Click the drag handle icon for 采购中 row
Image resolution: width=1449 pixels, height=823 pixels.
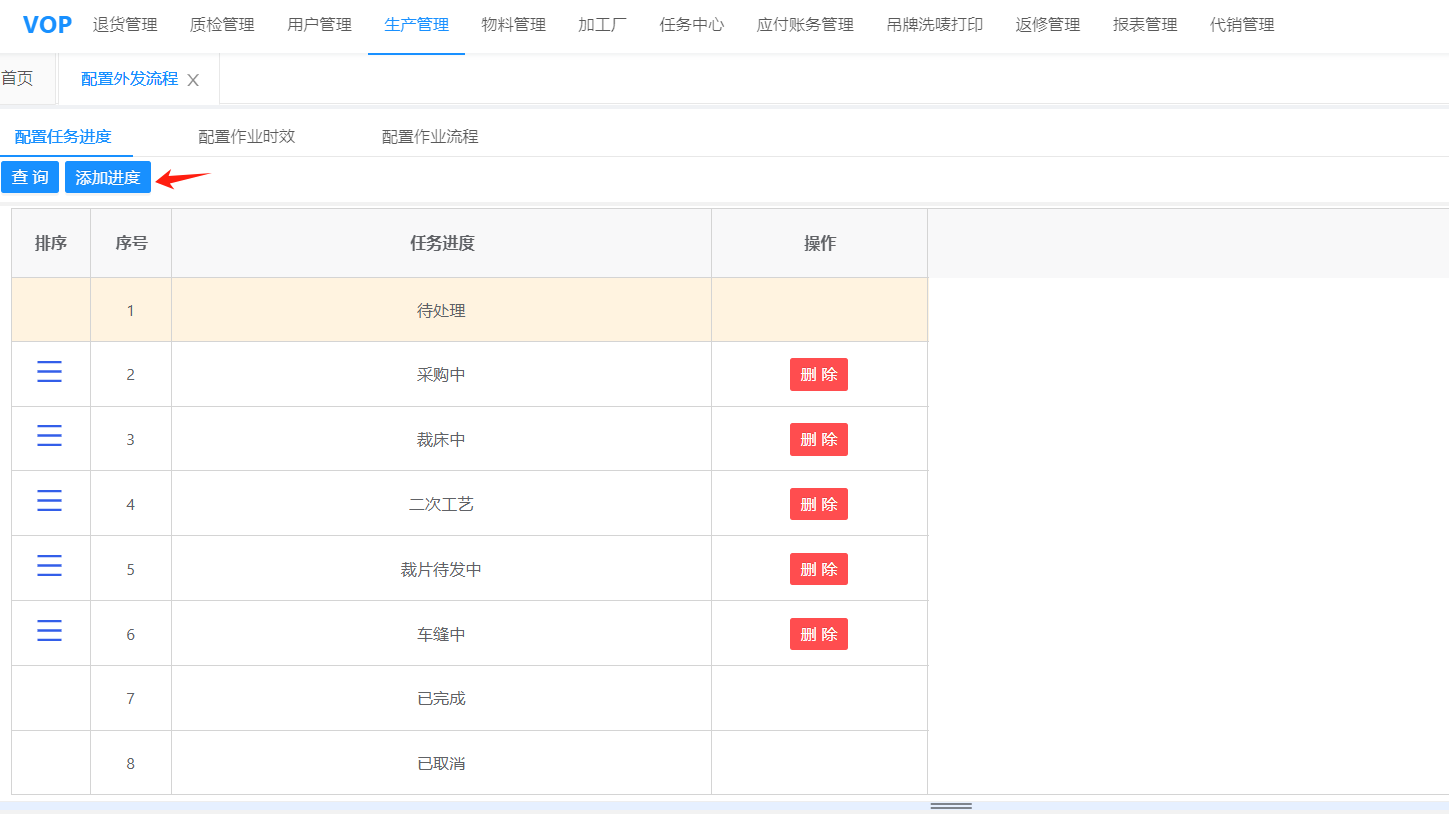coord(49,373)
